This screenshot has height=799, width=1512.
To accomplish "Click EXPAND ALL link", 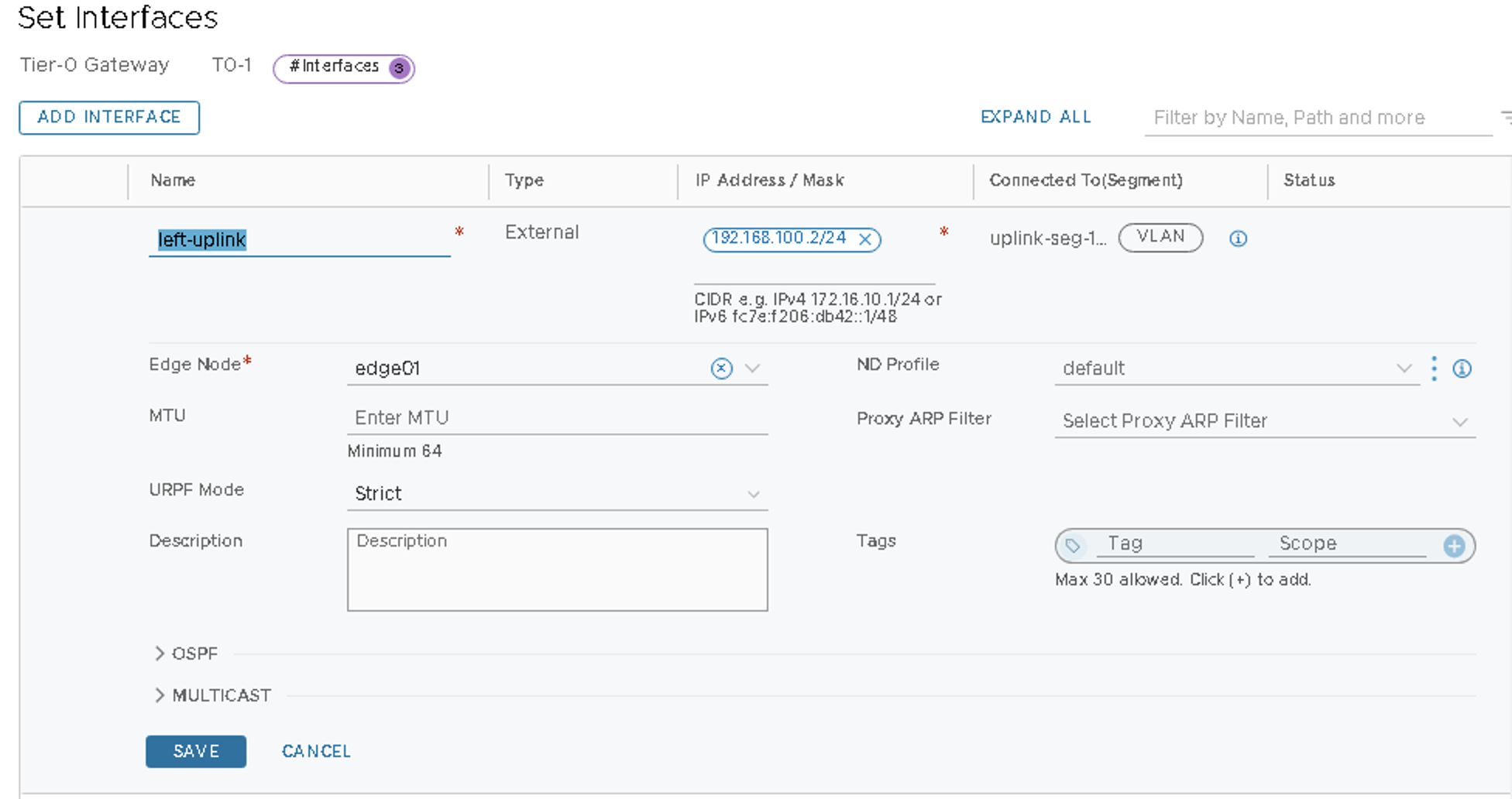I will tap(1036, 117).
